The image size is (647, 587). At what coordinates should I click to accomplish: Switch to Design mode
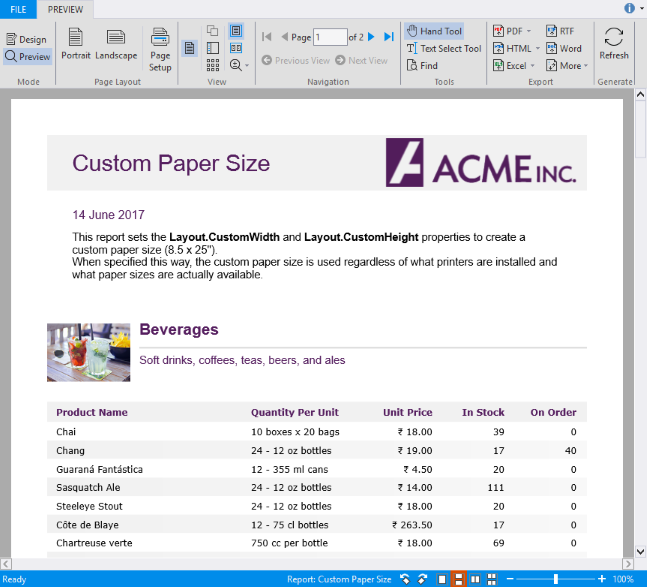pyautogui.click(x=26, y=40)
